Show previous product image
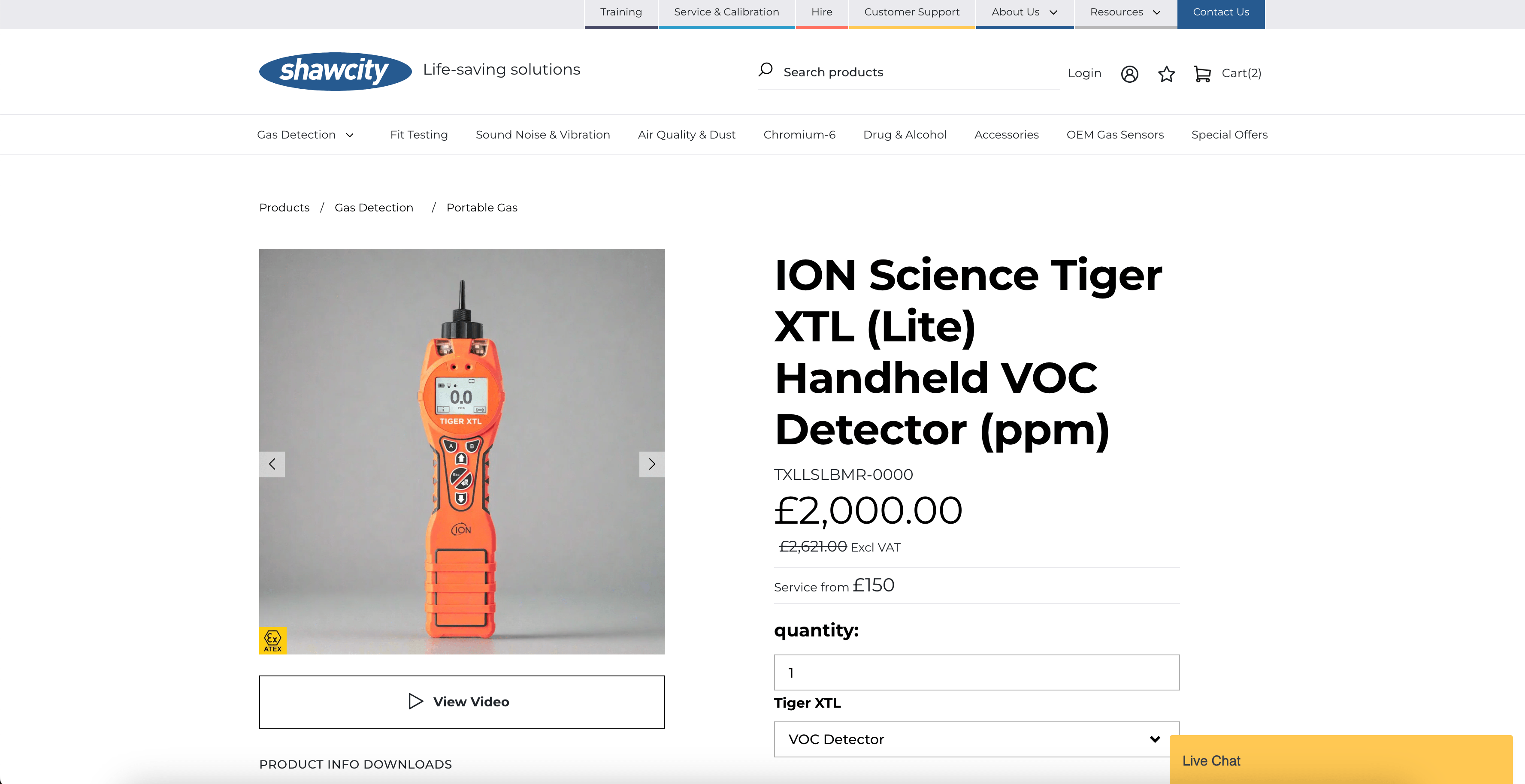 pyautogui.click(x=272, y=464)
